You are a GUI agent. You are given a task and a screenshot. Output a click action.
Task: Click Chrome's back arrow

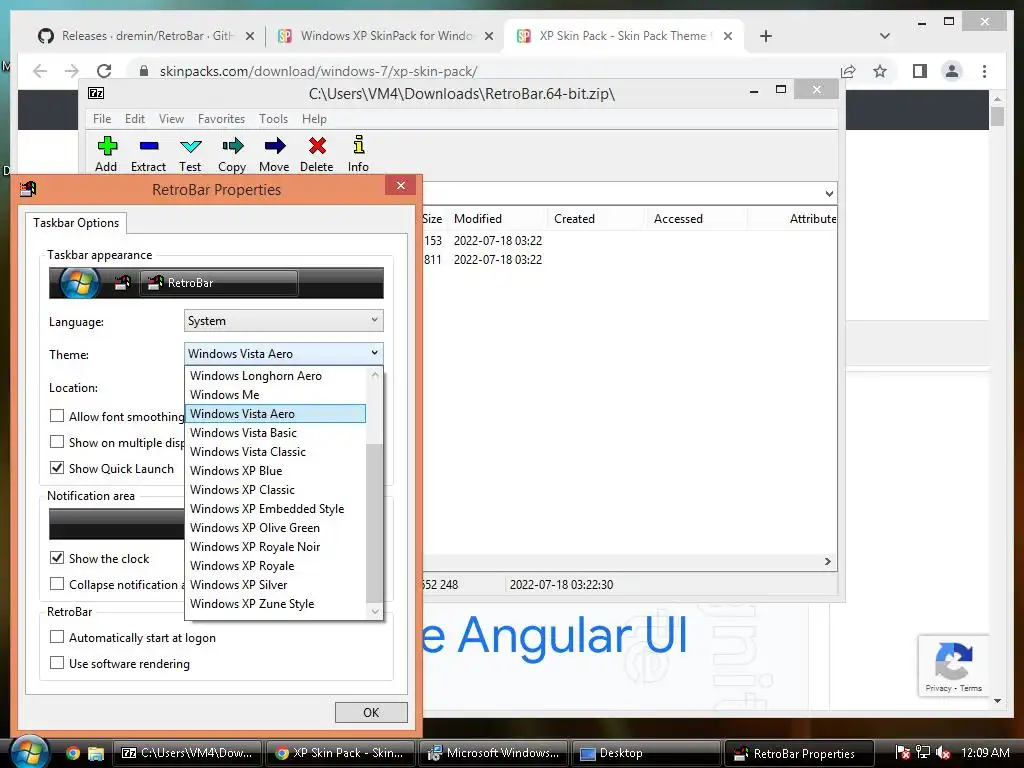[x=40, y=71]
